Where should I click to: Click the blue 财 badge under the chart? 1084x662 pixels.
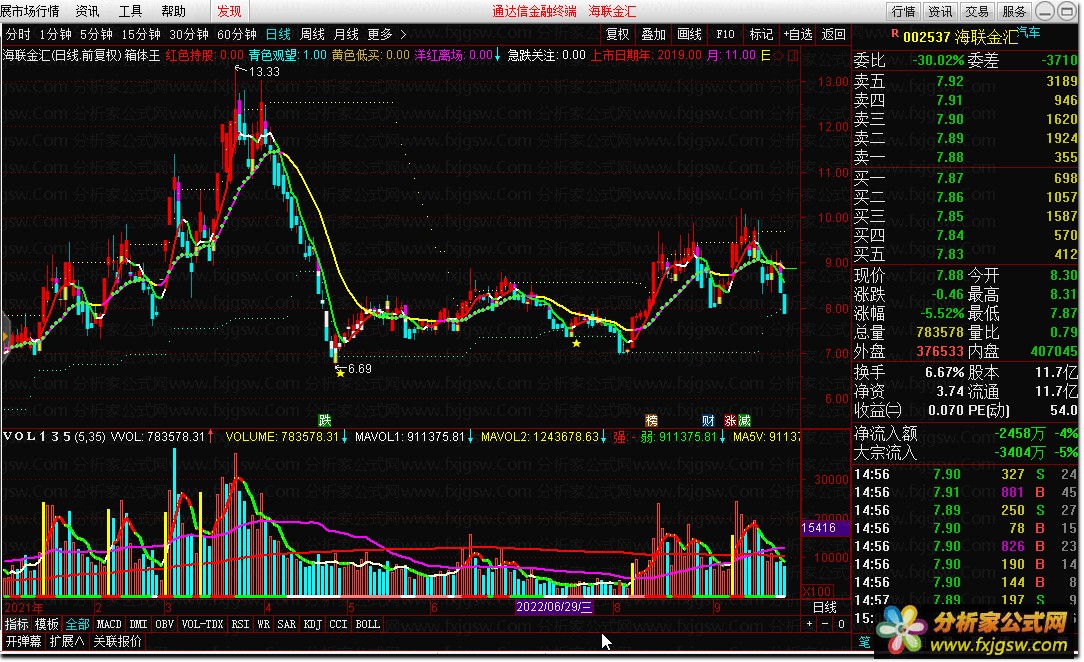(x=708, y=420)
